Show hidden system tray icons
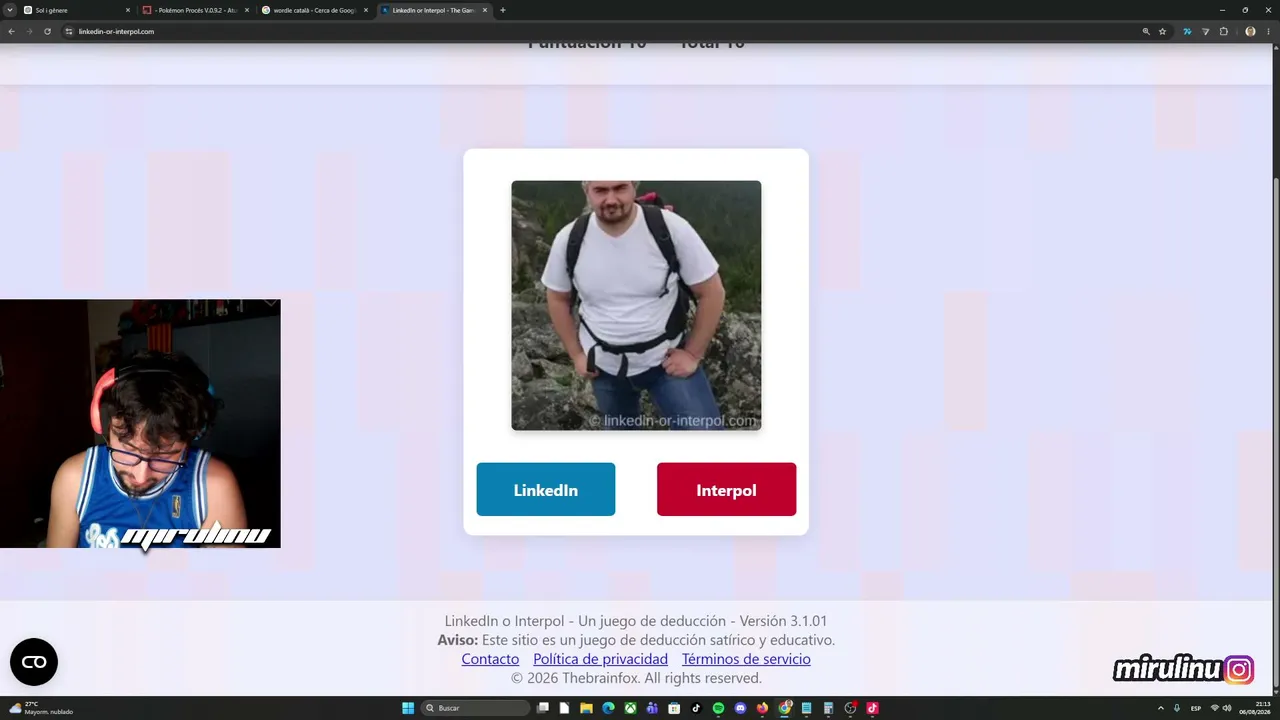Screen dimensions: 1280x720 (x=1160, y=708)
